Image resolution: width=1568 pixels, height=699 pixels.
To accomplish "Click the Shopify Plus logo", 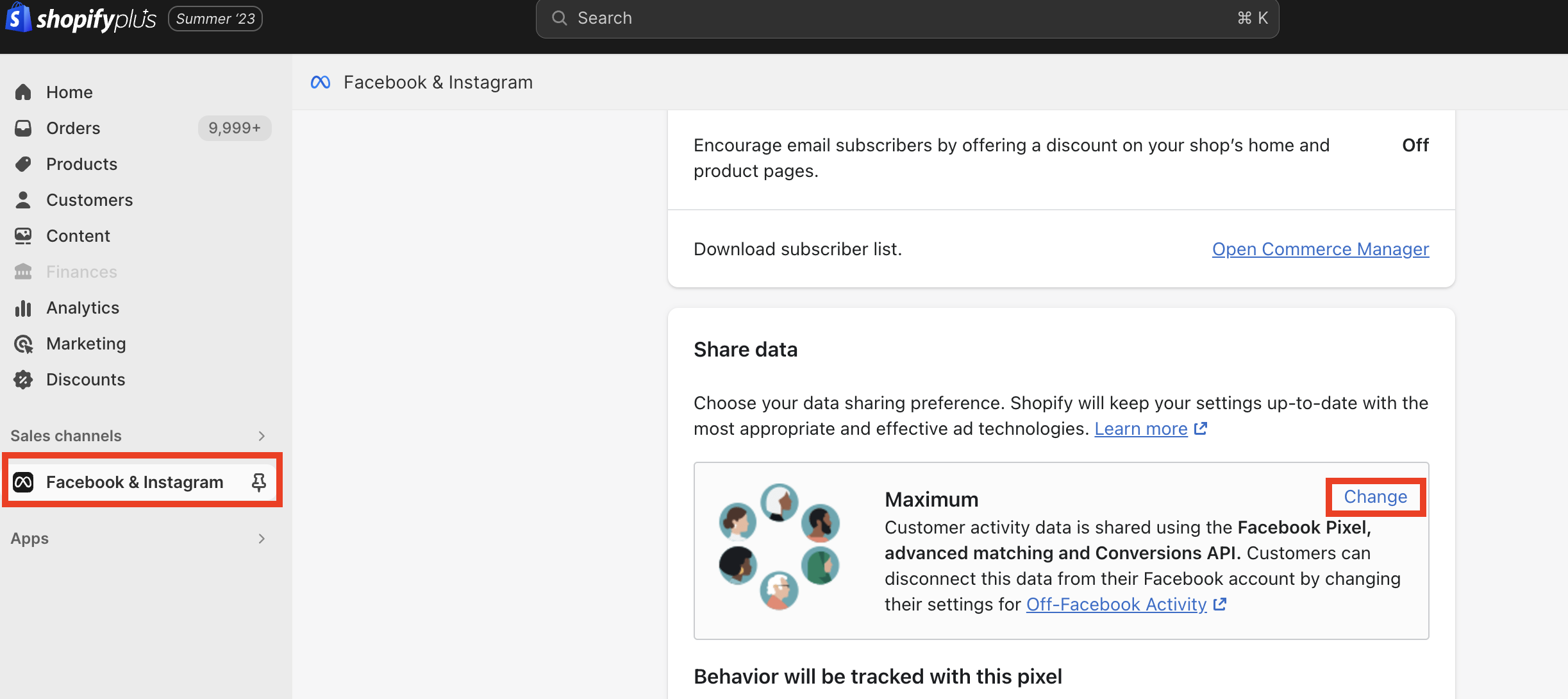I will pos(81,19).
